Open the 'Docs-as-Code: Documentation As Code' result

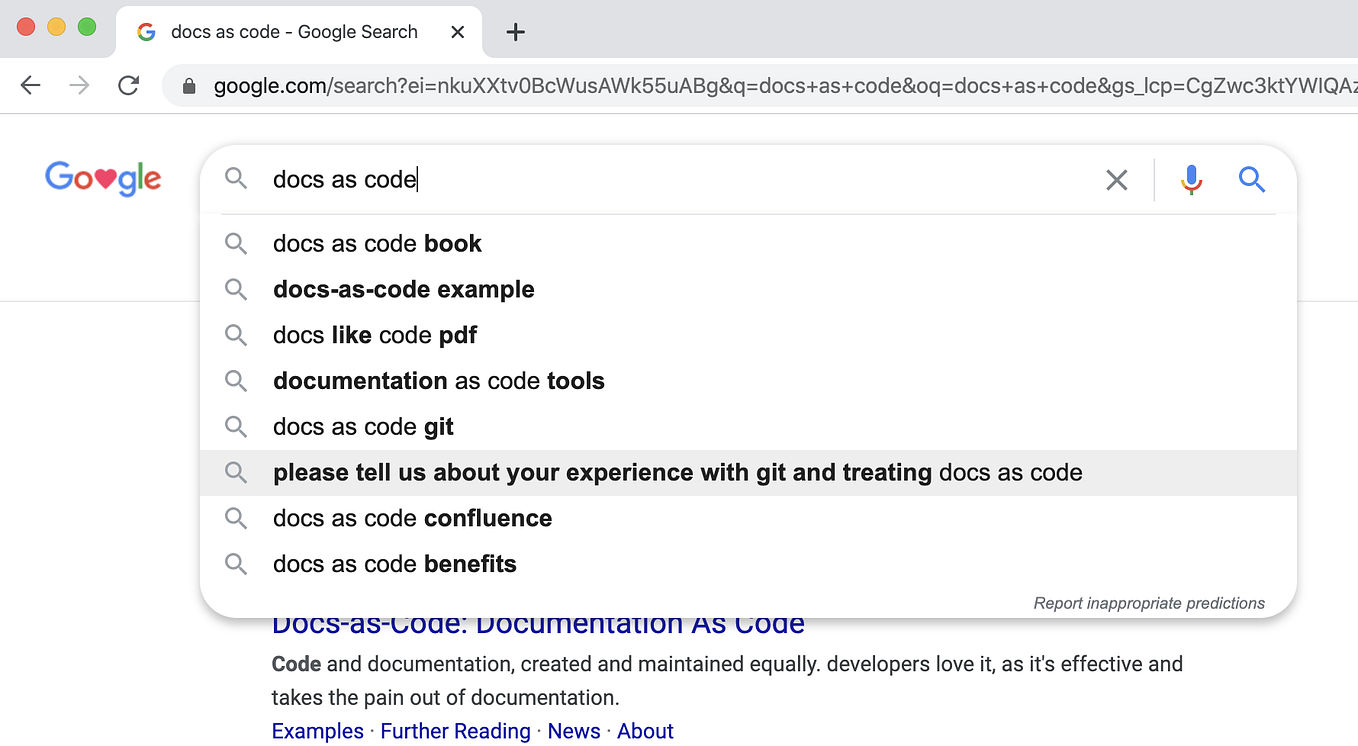coord(538,622)
